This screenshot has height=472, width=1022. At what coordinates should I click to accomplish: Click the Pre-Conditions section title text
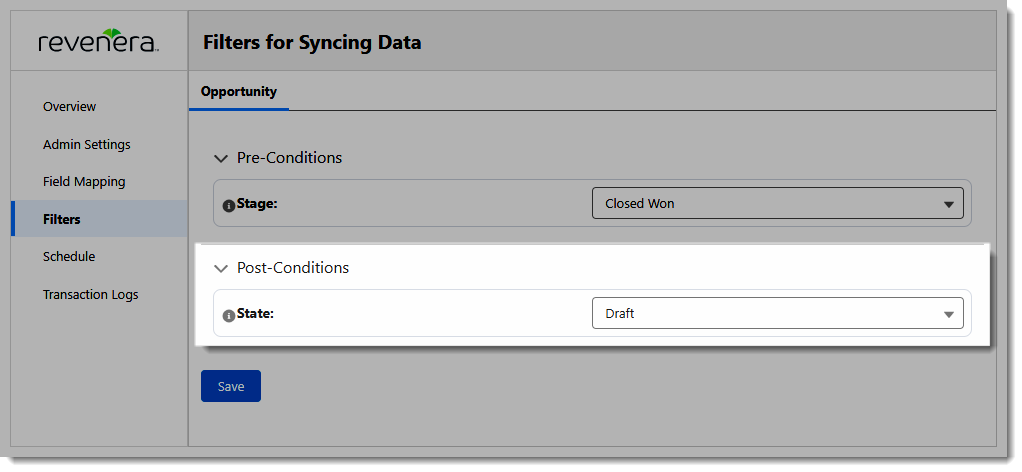289,158
